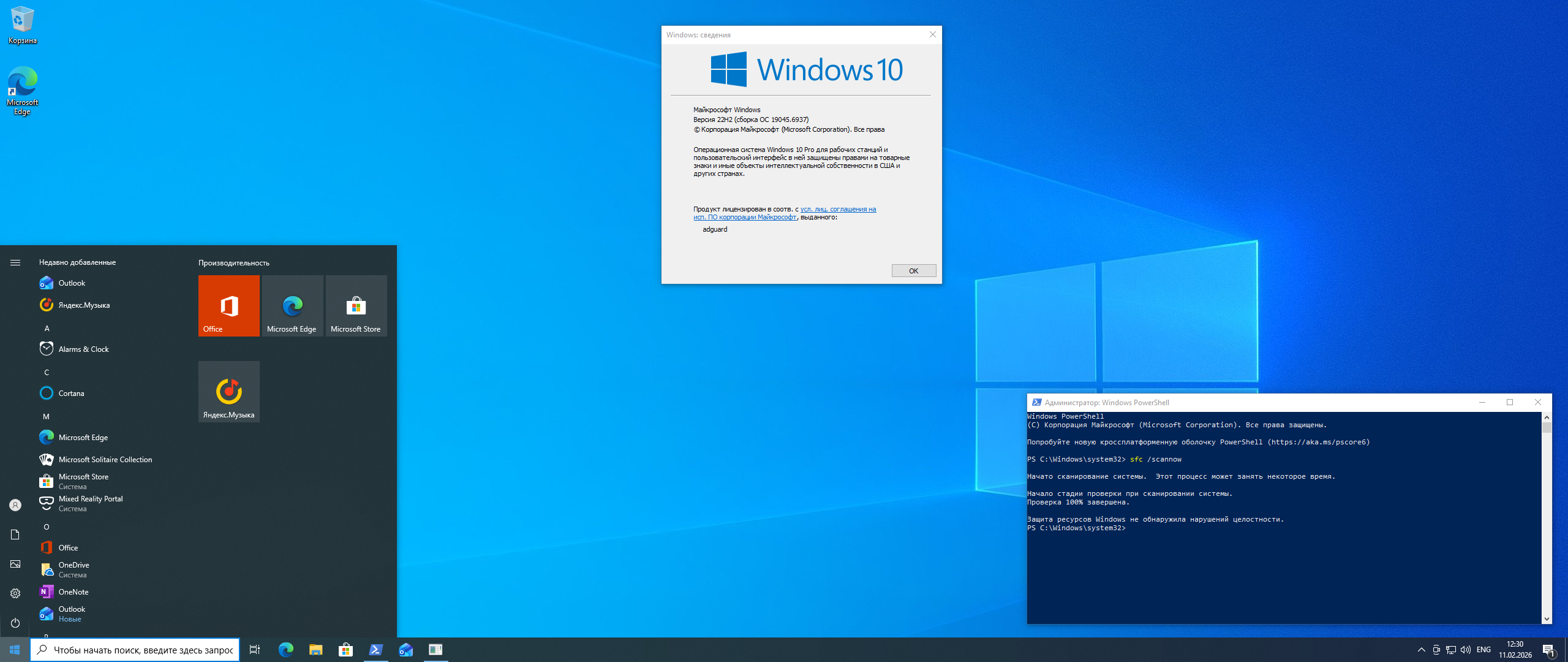Image resolution: width=1568 pixels, height=662 pixels.
Task: Open Microsoft Solitaire Collection from app list
Action: (105, 460)
